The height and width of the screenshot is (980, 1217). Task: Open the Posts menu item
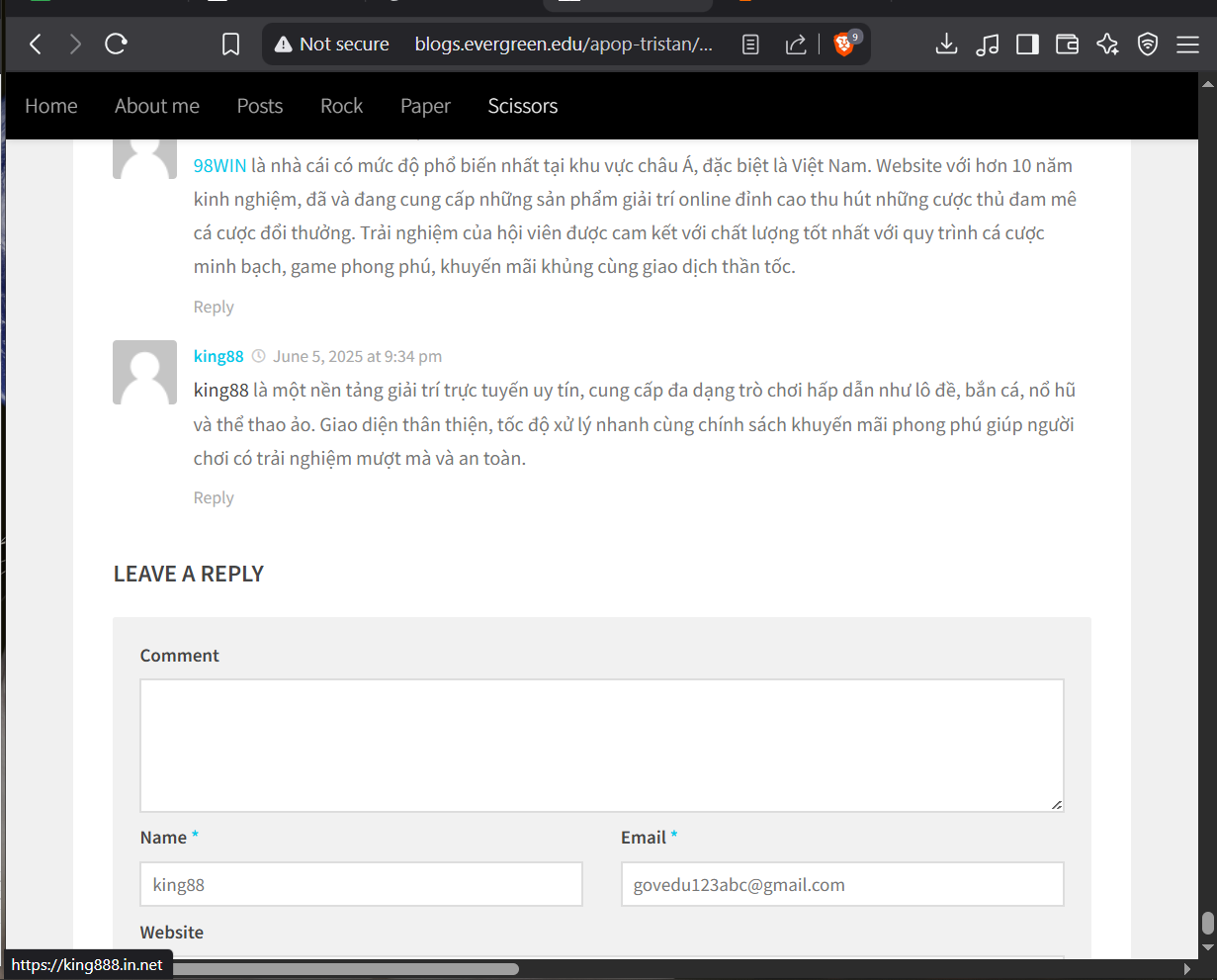(260, 106)
